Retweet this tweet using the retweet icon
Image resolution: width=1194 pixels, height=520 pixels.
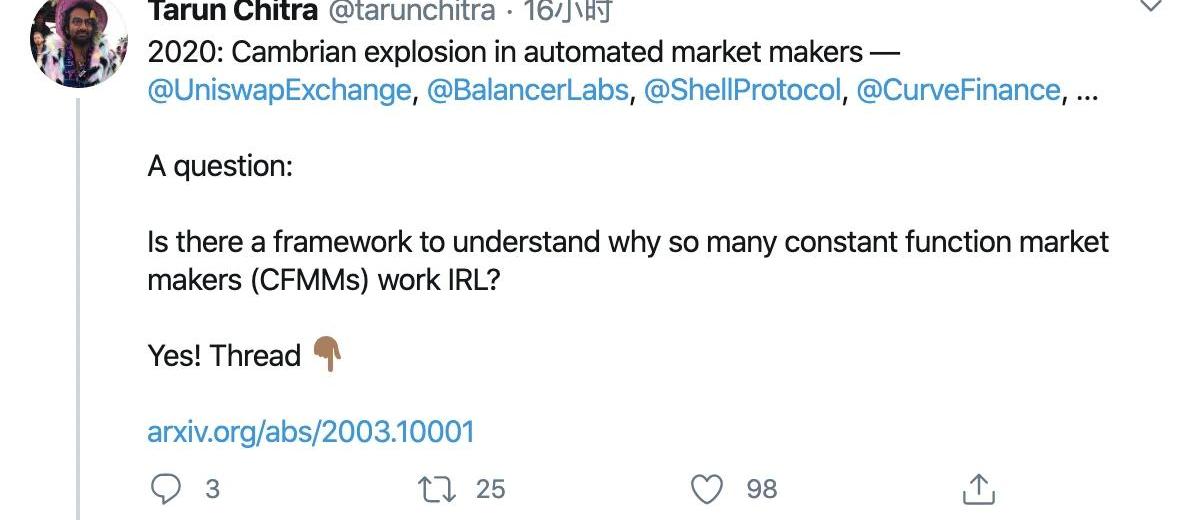click(436, 488)
